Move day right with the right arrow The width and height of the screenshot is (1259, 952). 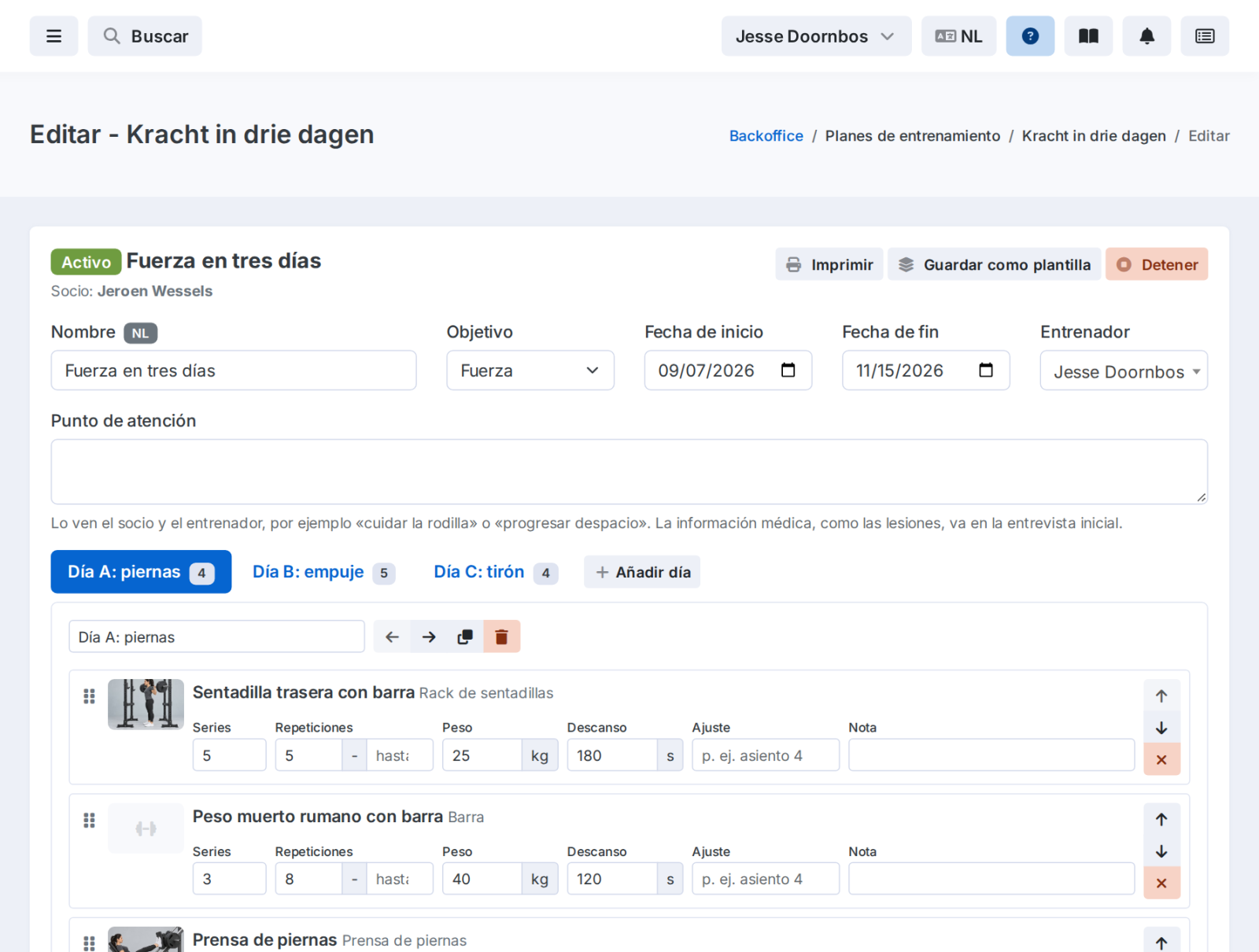point(429,637)
